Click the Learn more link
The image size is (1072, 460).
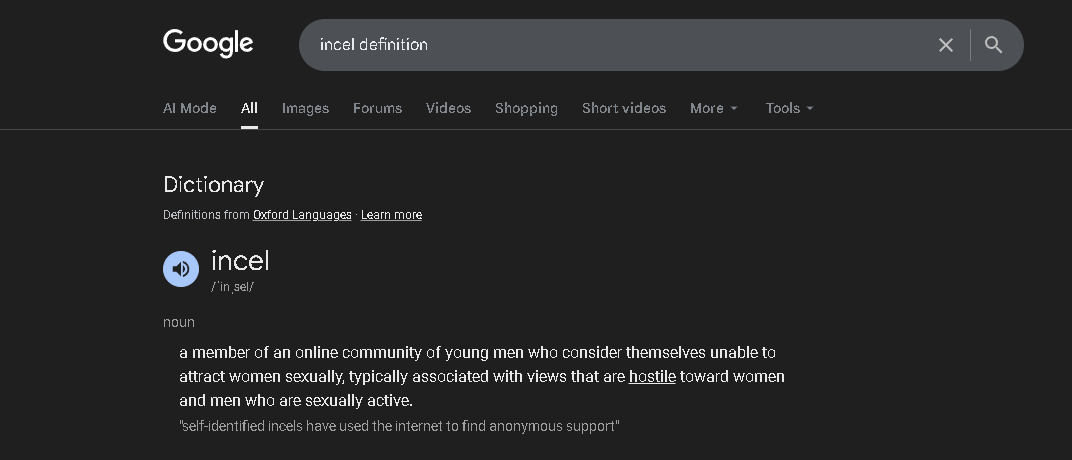click(x=391, y=215)
